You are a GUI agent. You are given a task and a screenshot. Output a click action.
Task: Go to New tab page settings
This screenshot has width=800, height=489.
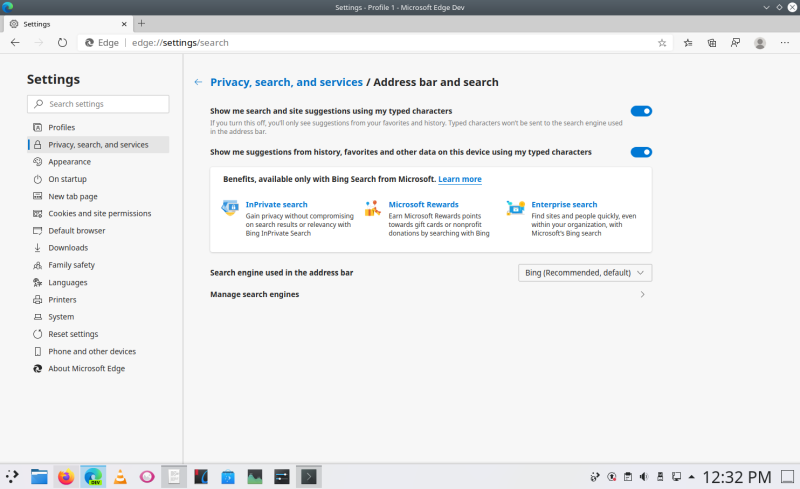tap(98, 197)
